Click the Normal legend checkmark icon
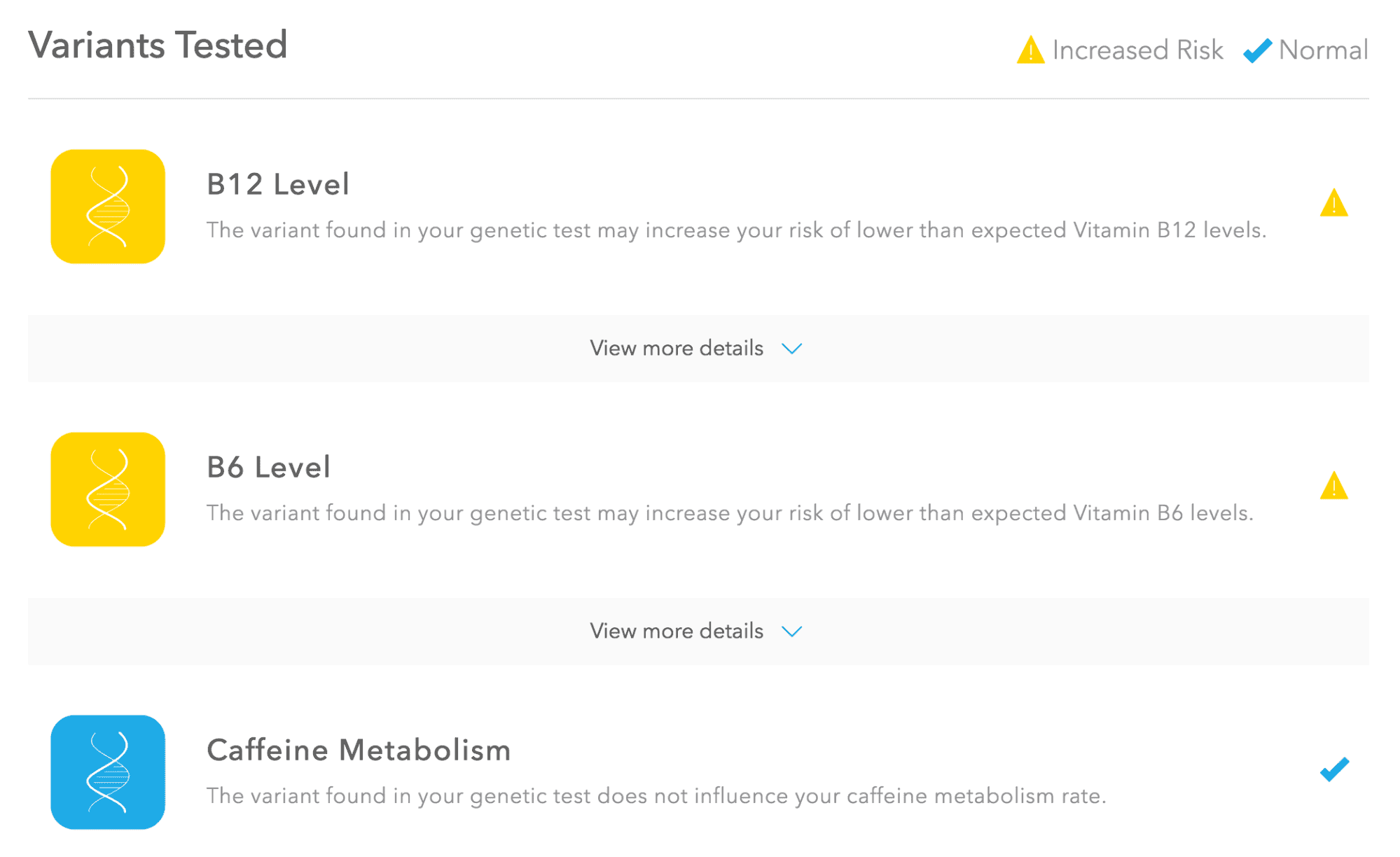 pyautogui.click(x=1257, y=50)
